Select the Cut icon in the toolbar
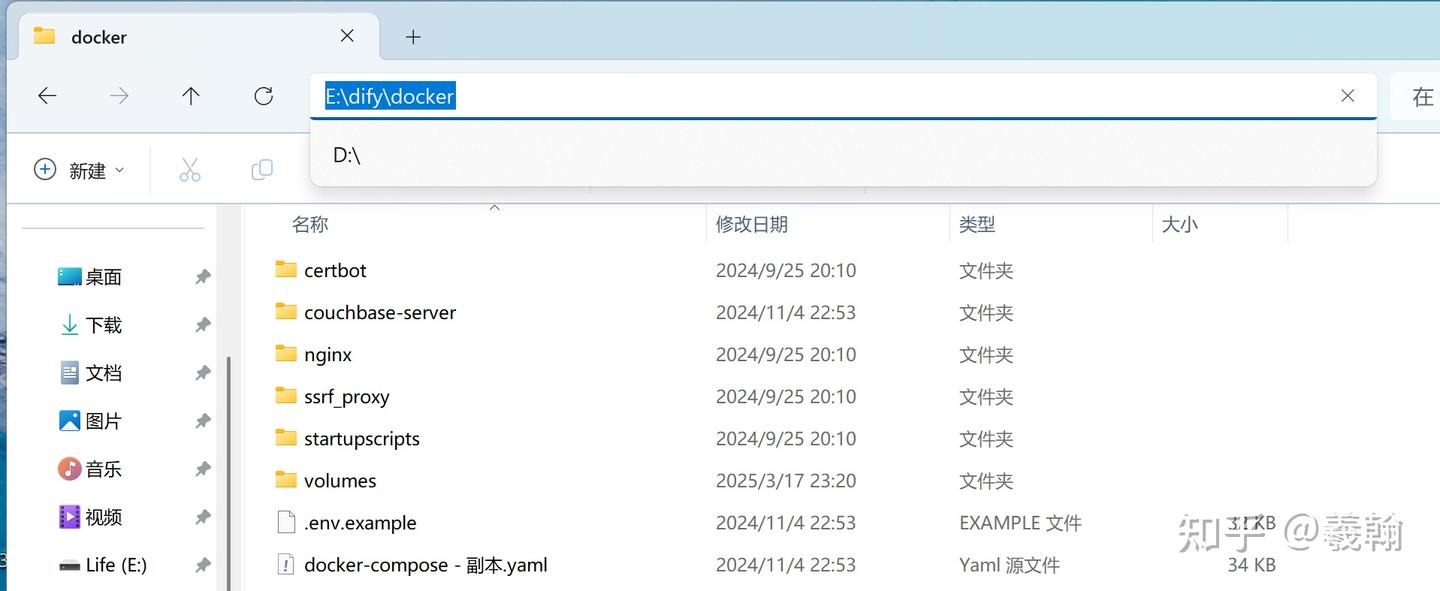 point(189,169)
